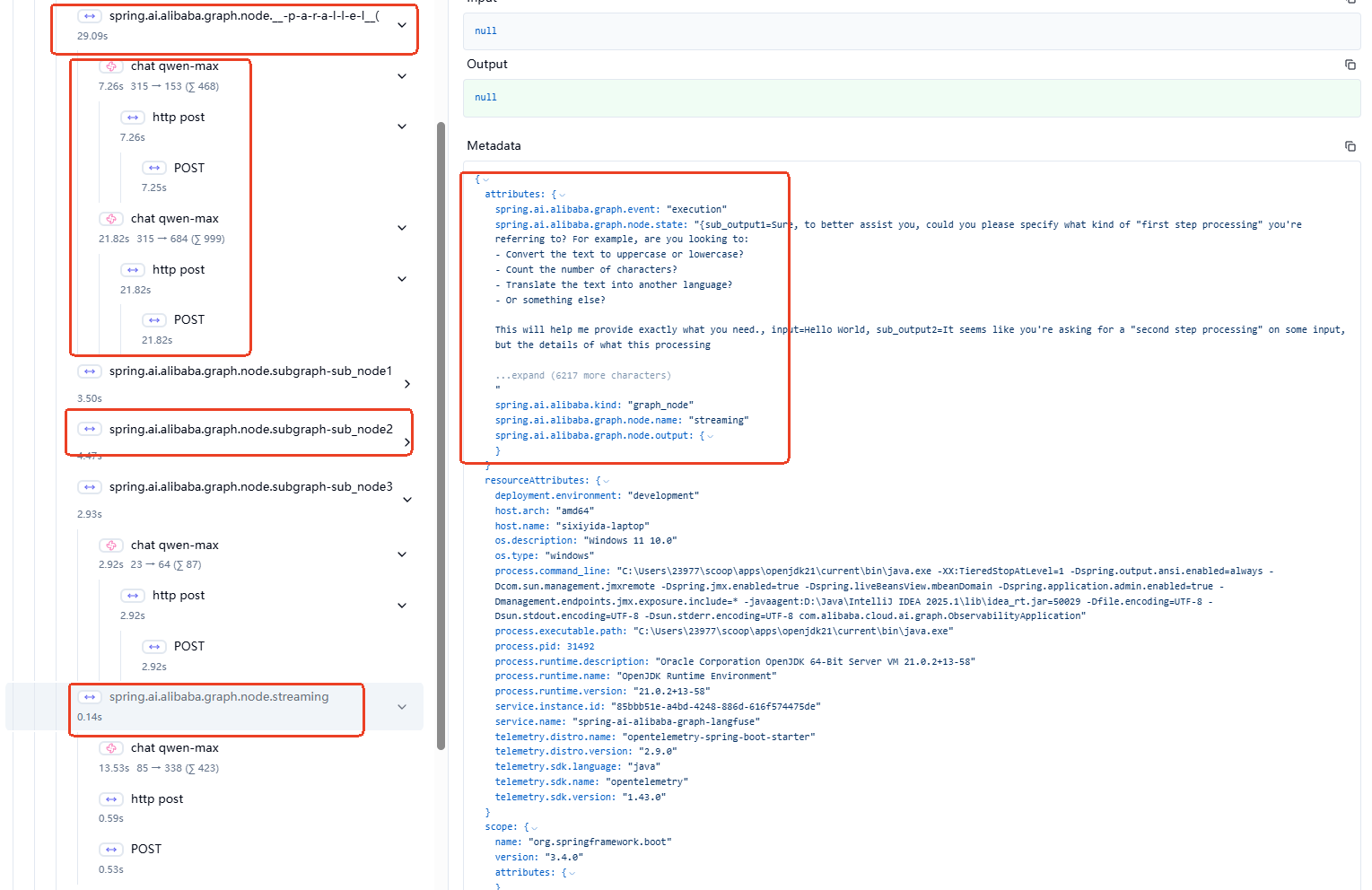Click the "streaming" node.name value
Screen dimensions: 1372x890
[718, 421]
